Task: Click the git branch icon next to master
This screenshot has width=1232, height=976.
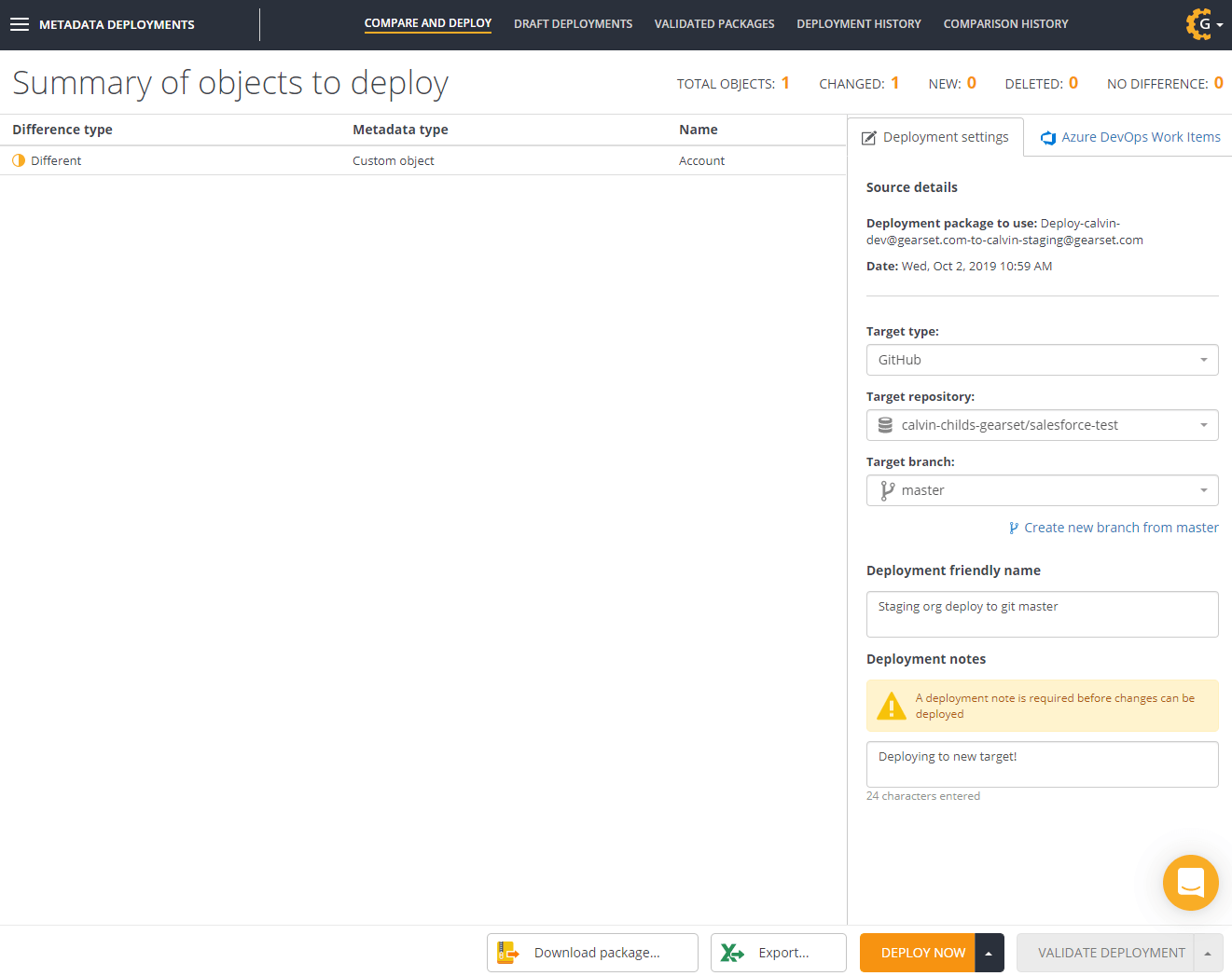Action: coord(886,489)
